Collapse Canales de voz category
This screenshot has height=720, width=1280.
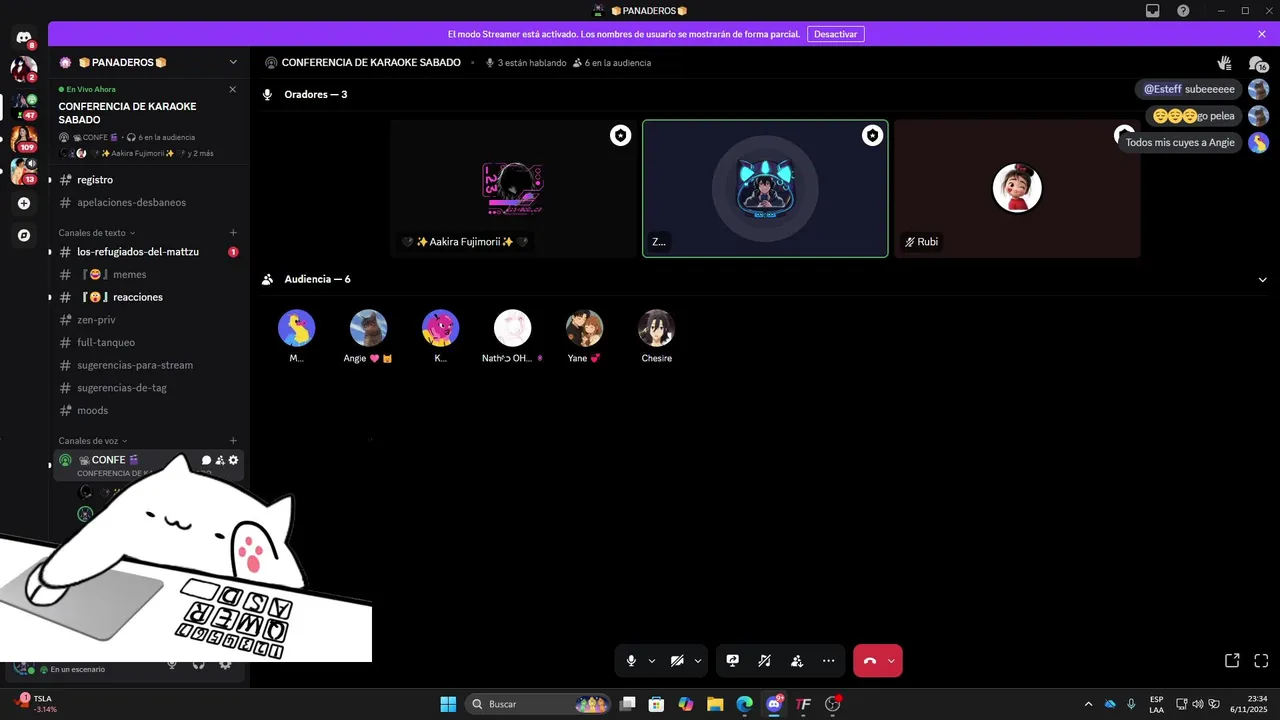93,441
